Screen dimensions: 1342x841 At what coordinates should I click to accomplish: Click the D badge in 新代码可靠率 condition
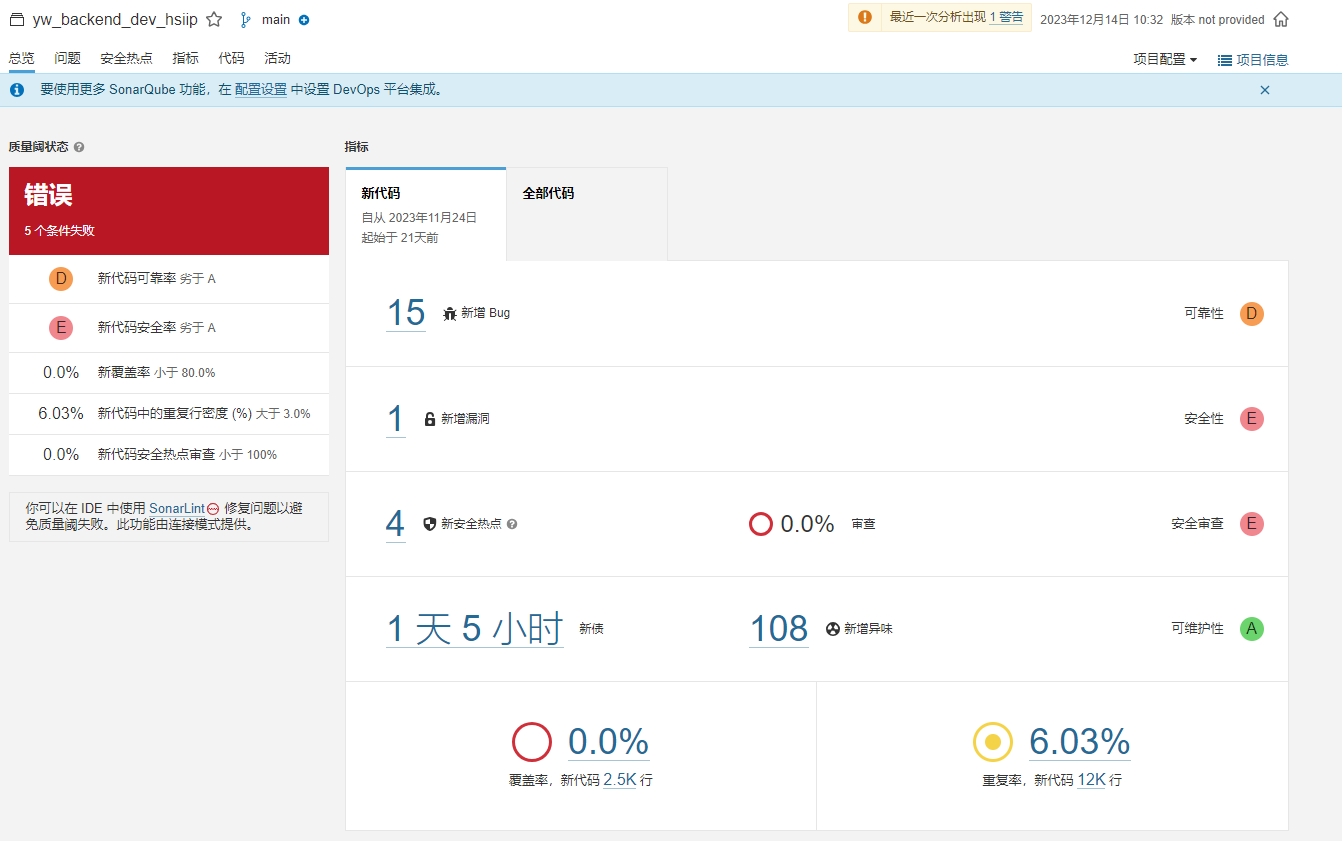click(x=61, y=279)
